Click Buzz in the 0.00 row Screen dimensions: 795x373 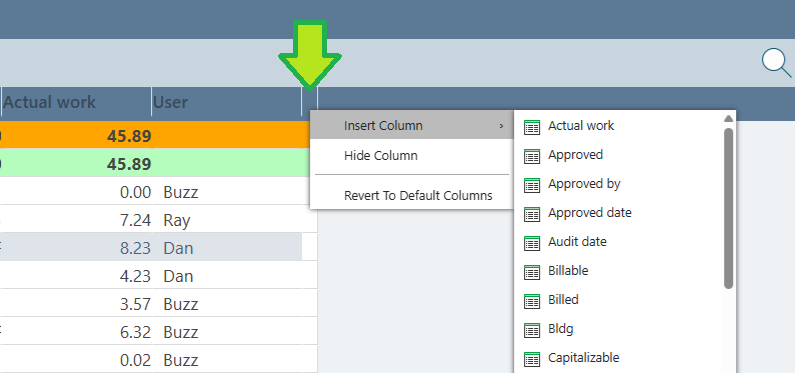click(x=180, y=192)
